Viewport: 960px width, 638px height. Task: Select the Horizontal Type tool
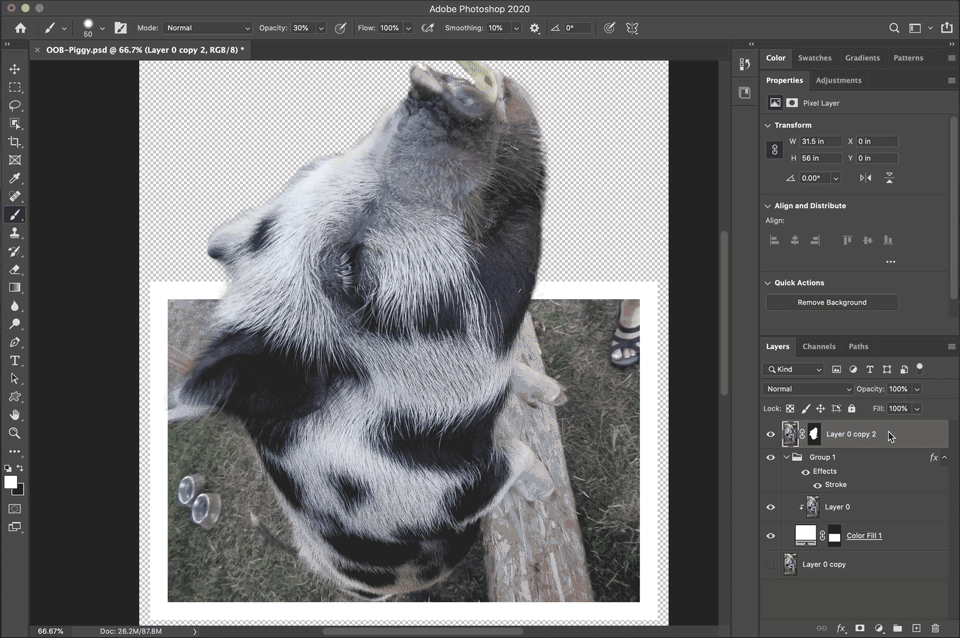pos(15,361)
